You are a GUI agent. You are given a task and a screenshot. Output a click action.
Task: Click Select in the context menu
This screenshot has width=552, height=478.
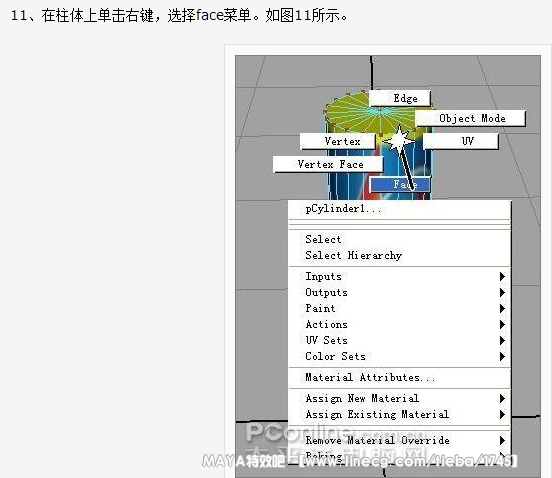[400, 239]
